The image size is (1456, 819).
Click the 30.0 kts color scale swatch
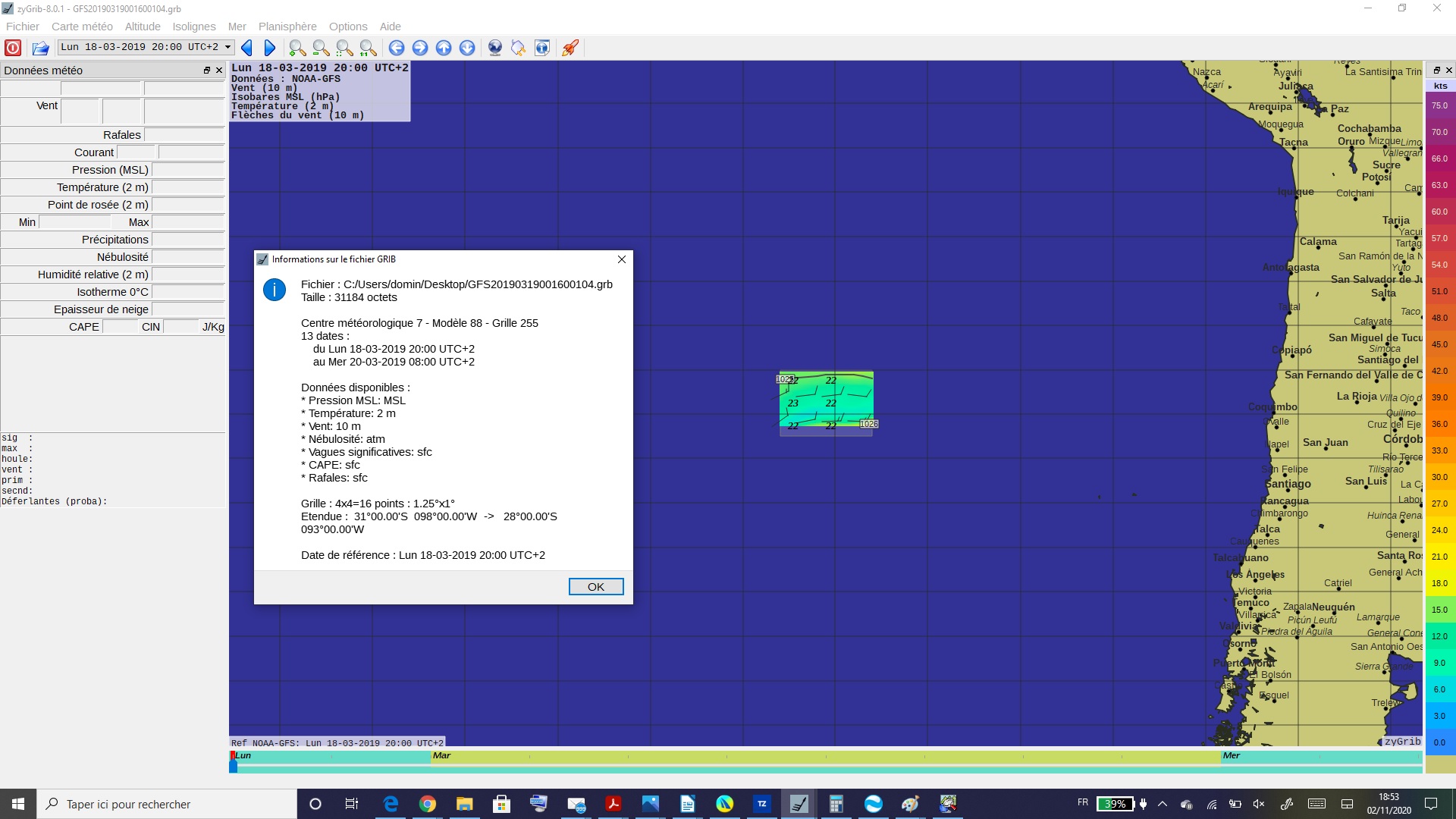(x=1439, y=477)
